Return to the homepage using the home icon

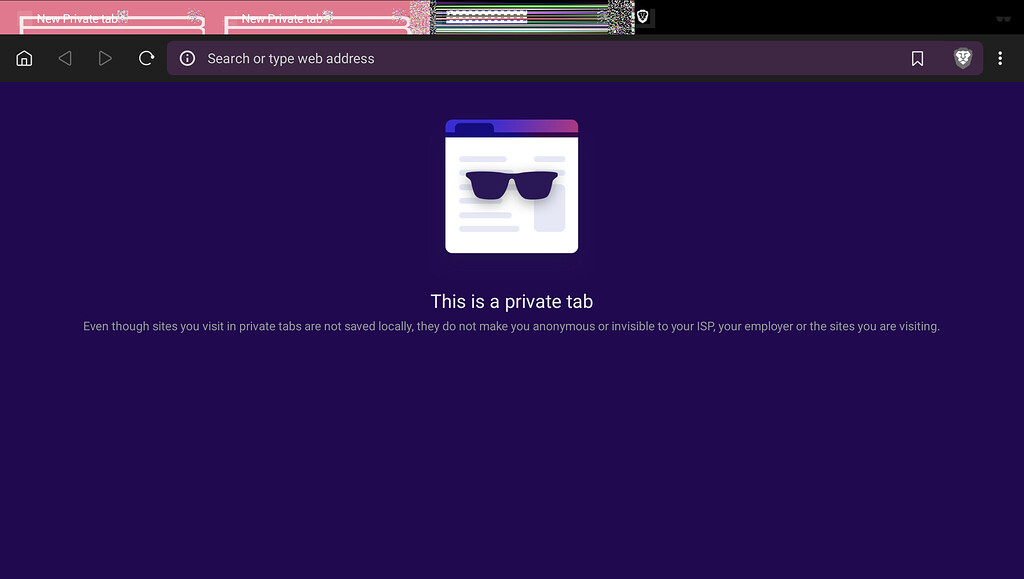(x=24, y=58)
